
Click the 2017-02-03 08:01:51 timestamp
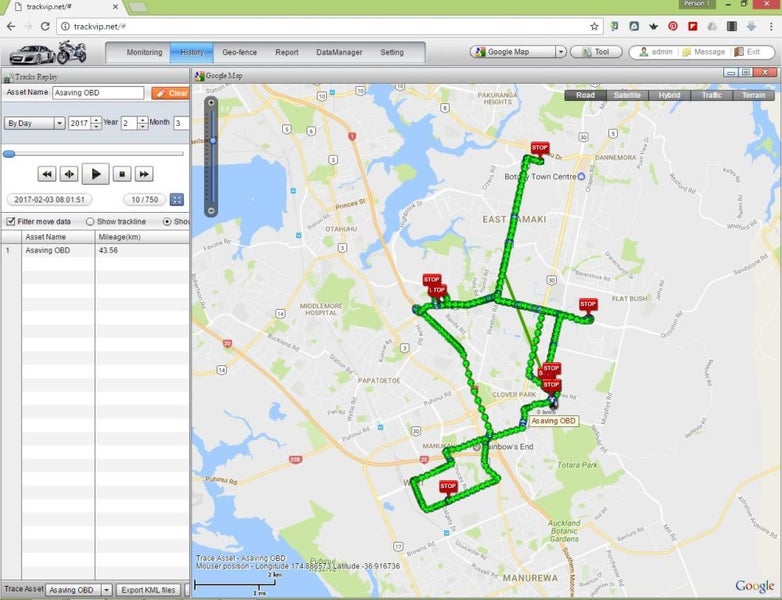[x=49, y=200]
